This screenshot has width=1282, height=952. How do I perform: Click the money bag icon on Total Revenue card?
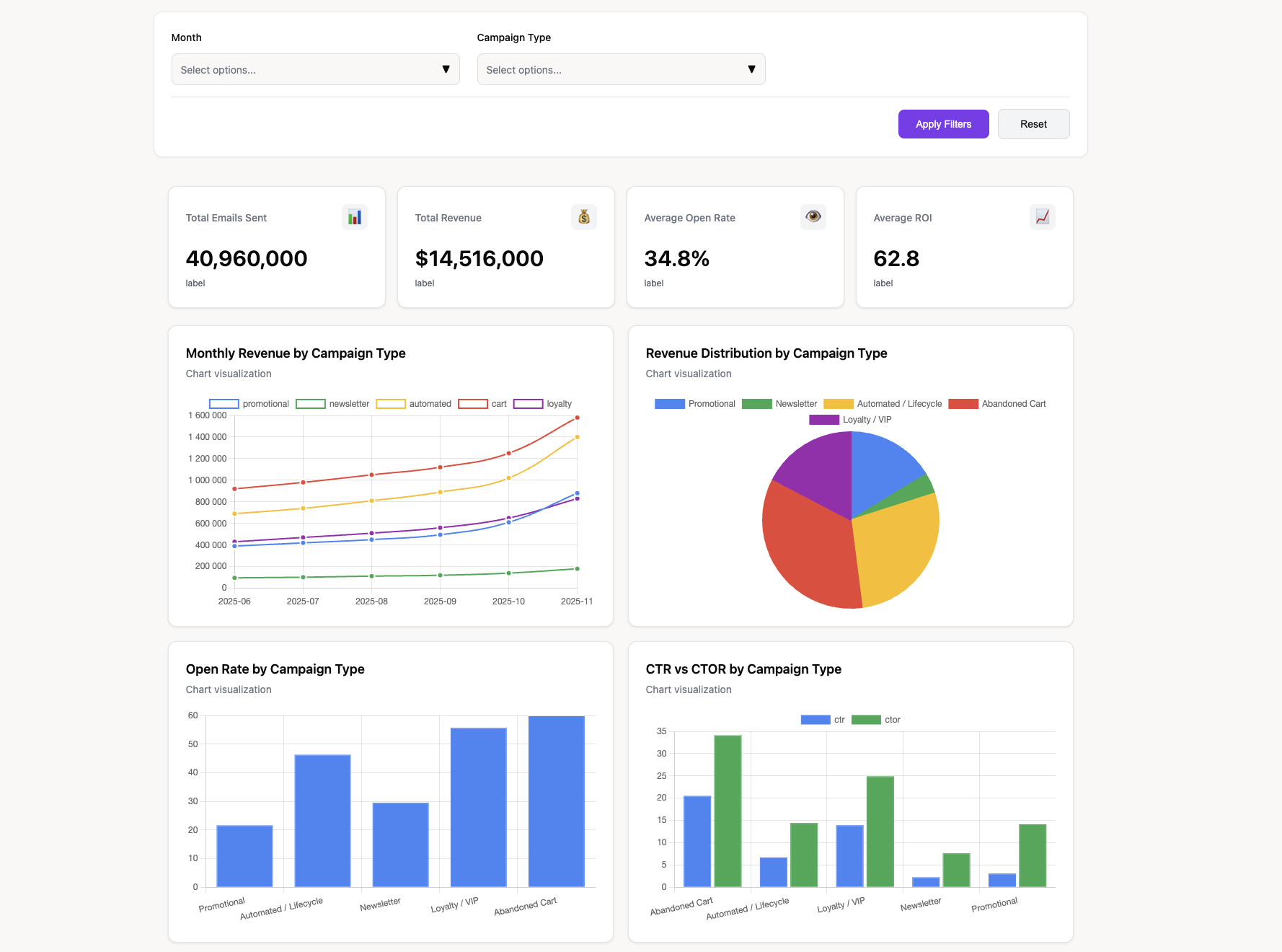click(584, 216)
